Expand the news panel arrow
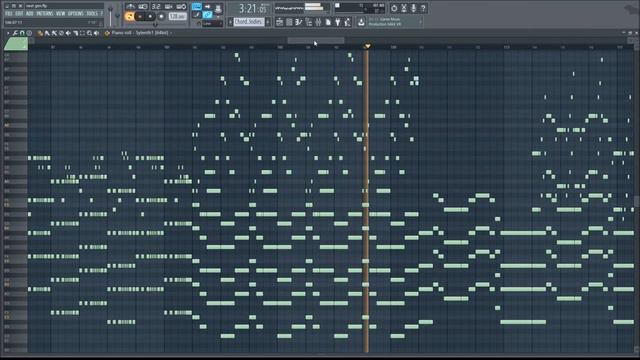The height and width of the screenshot is (360, 640). click(420, 22)
